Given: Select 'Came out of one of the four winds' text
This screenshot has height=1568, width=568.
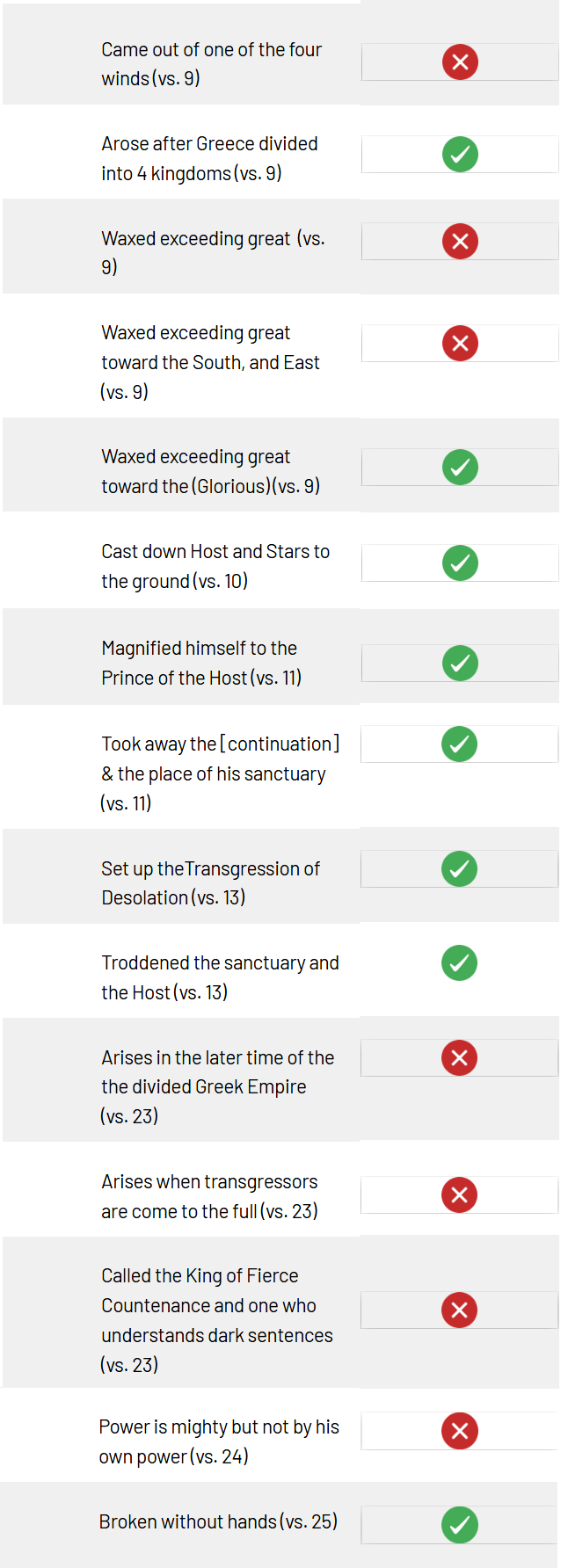Looking at the screenshot, I should tap(212, 64).
